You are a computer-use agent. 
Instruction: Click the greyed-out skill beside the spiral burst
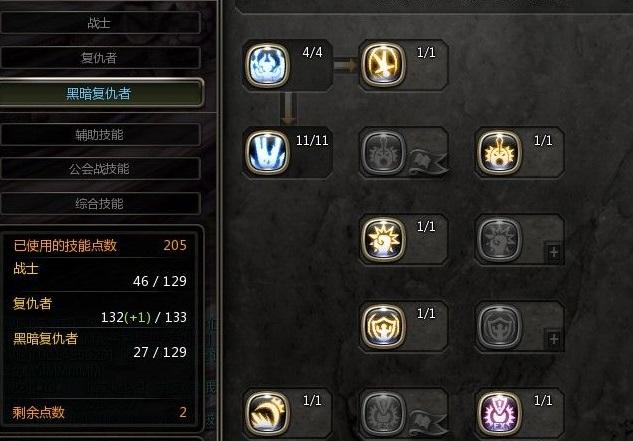499,239
